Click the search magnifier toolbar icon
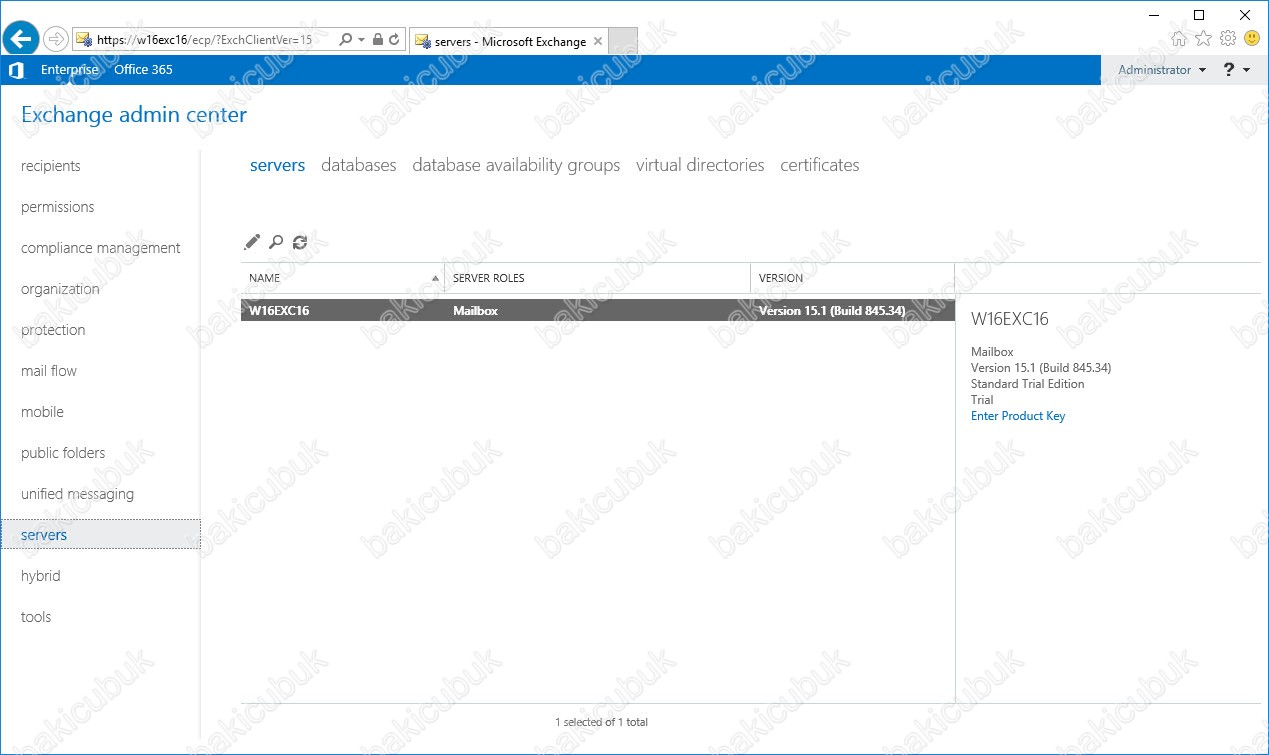This screenshot has height=755, width=1269. 276,242
